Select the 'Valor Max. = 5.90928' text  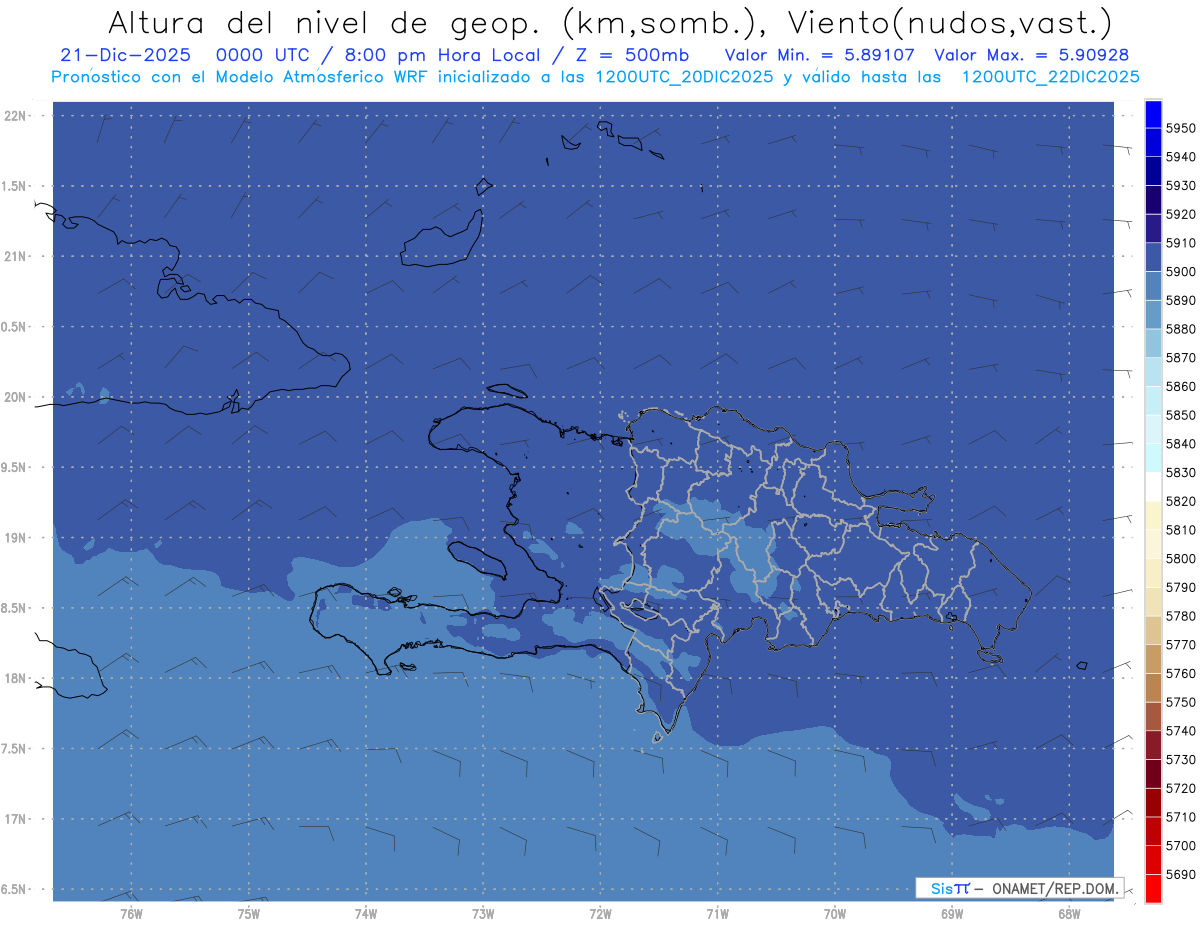pos(1032,56)
